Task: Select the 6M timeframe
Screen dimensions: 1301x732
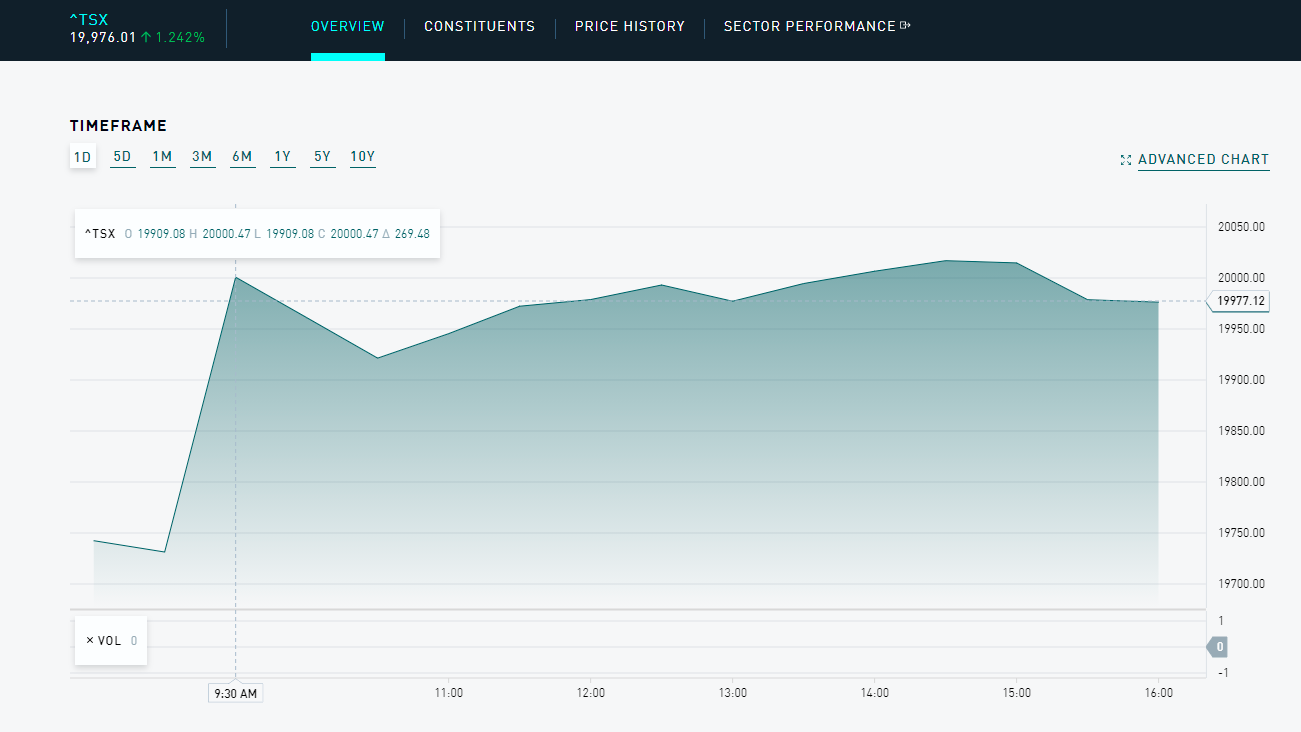Action: pos(242,157)
